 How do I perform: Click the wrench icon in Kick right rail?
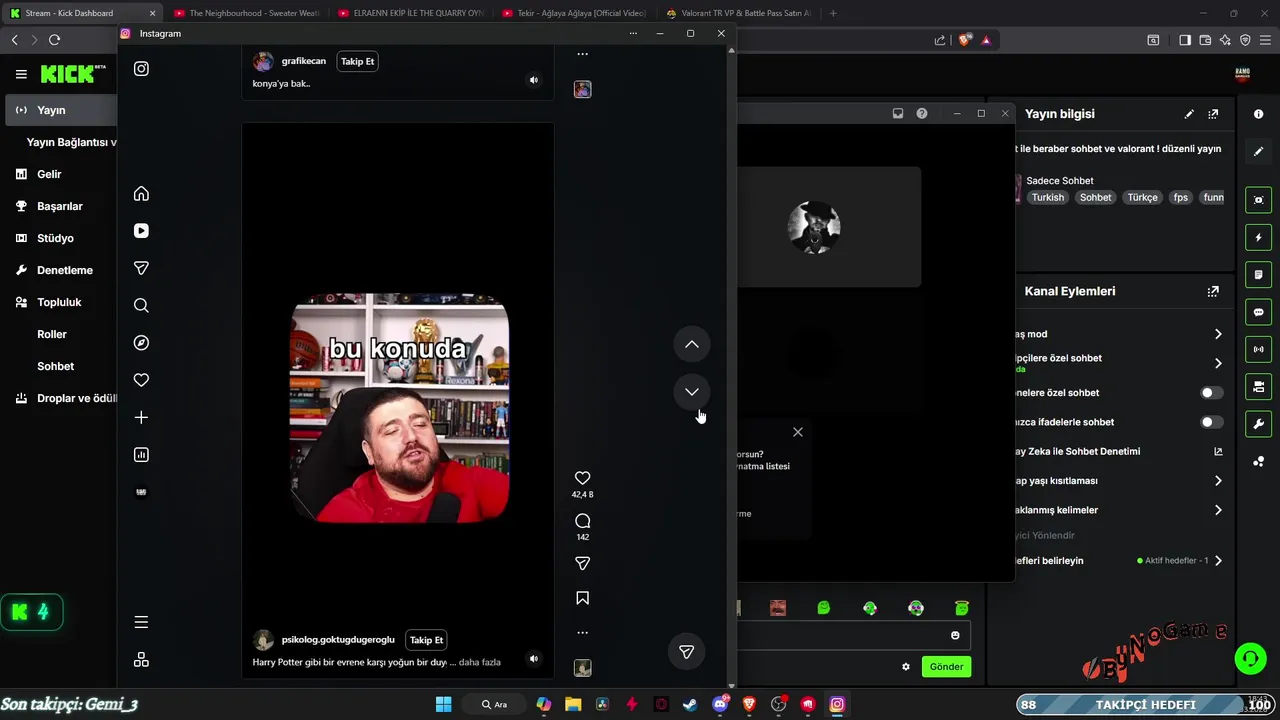click(x=1258, y=423)
